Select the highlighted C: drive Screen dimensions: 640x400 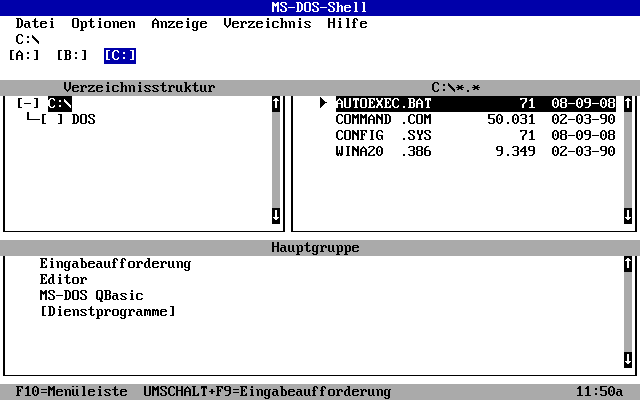point(119,55)
